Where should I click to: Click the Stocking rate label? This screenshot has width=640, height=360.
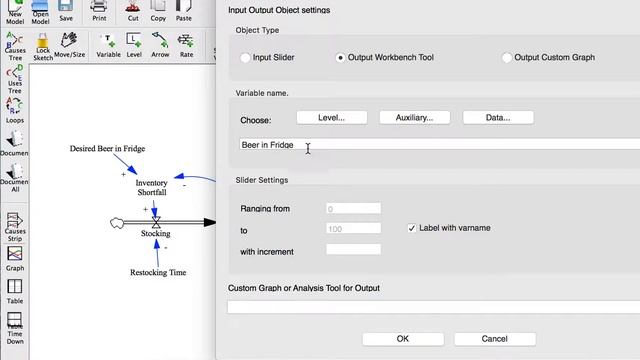click(156, 233)
